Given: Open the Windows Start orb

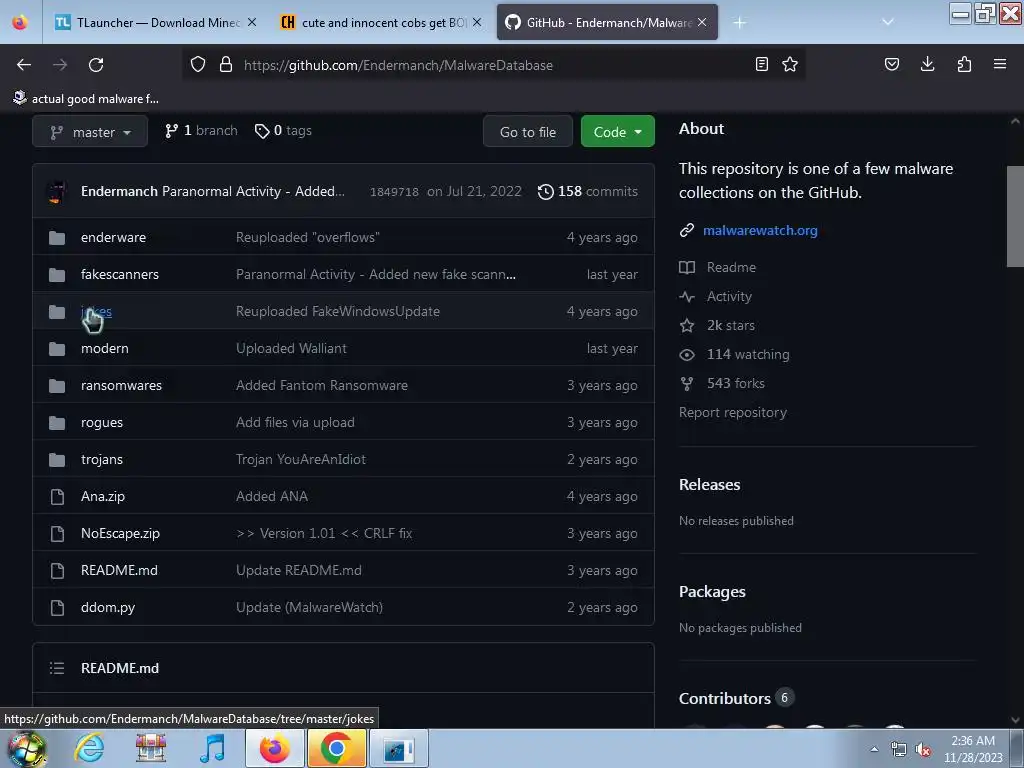Looking at the screenshot, I should coord(26,748).
